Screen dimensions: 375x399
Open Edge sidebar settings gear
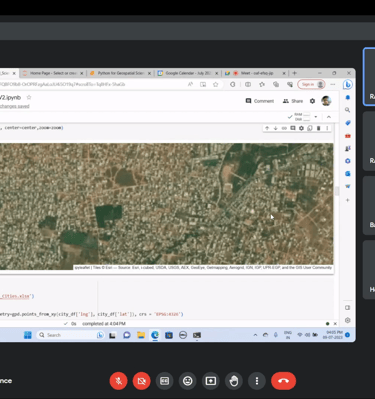click(348, 320)
